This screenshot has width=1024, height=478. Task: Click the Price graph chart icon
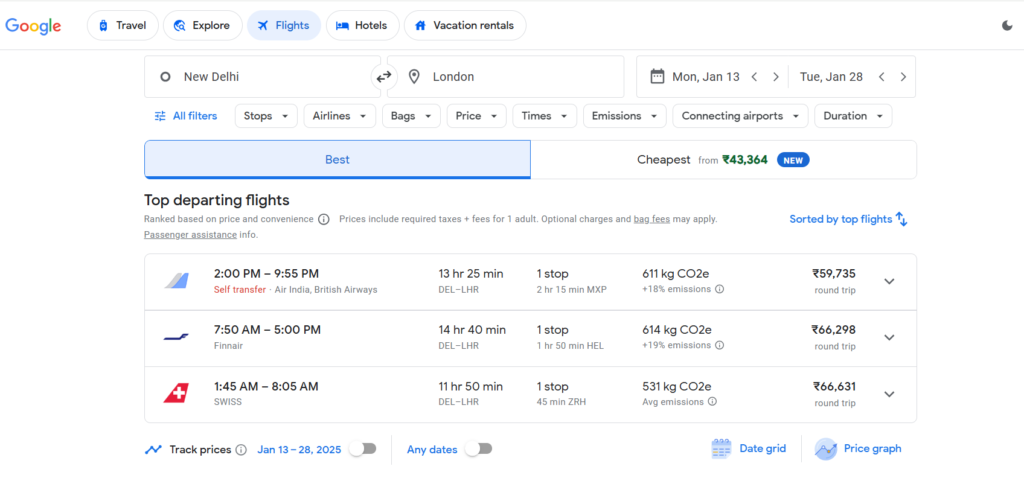[825, 449]
